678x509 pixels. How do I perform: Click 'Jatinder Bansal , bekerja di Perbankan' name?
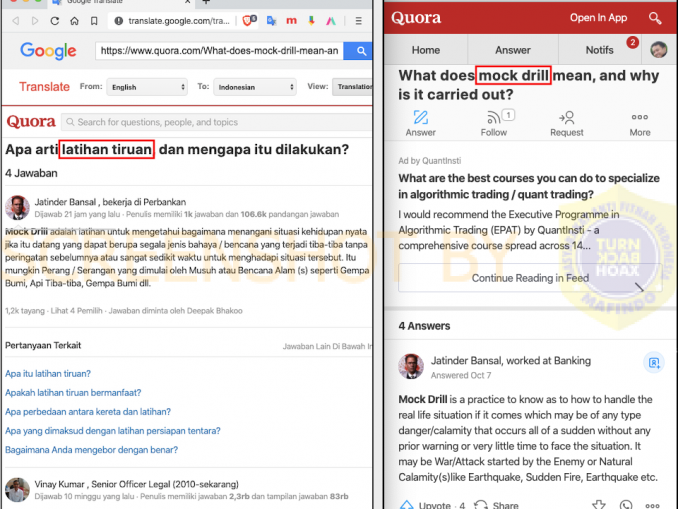coord(110,202)
